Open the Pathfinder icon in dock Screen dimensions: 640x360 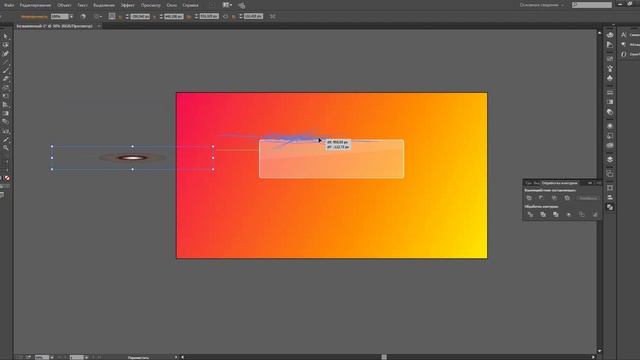point(610,207)
